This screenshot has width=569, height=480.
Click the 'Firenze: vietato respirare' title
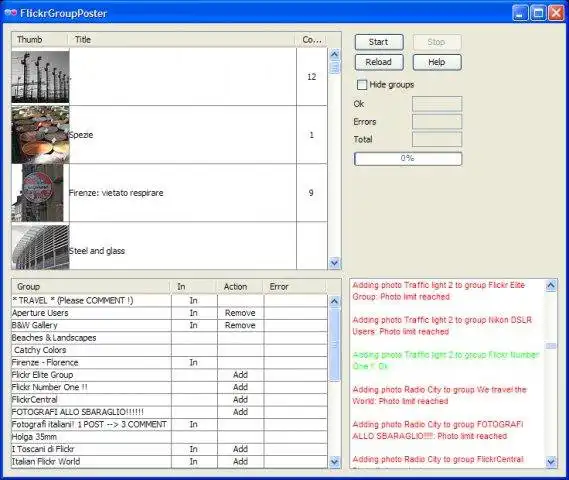(x=116, y=193)
